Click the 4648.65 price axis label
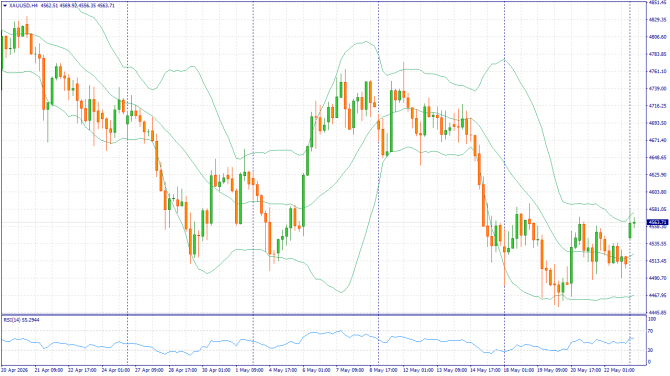 pos(657,157)
